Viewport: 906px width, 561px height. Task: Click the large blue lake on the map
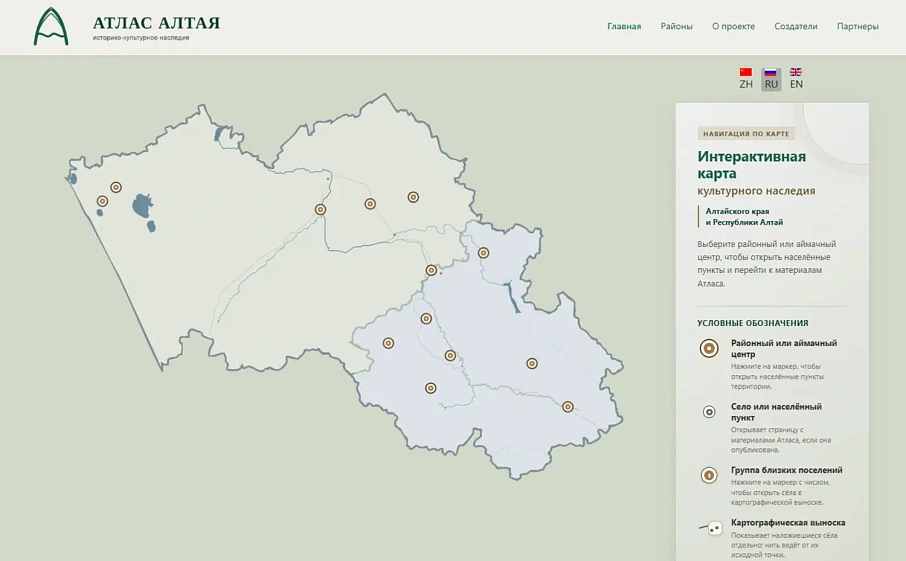point(142,206)
